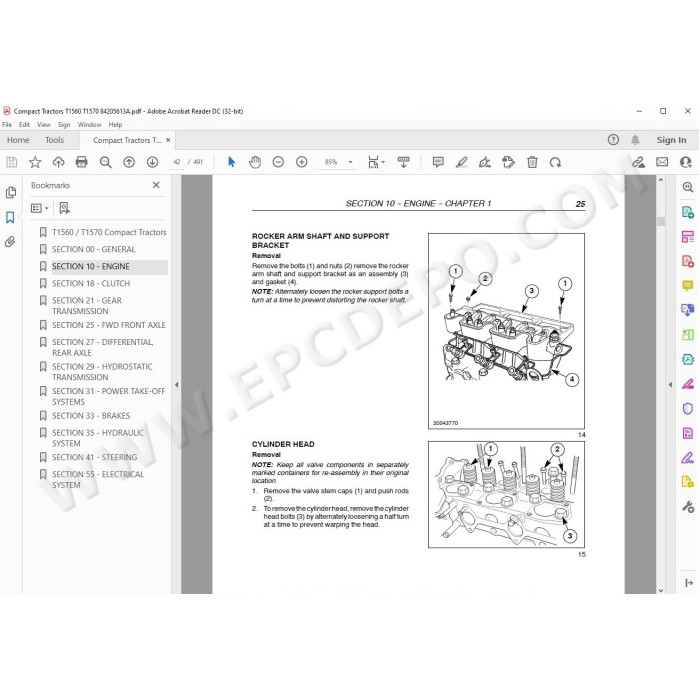Share a link to the file
Screen dimensions: 700x700
(638, 162)
